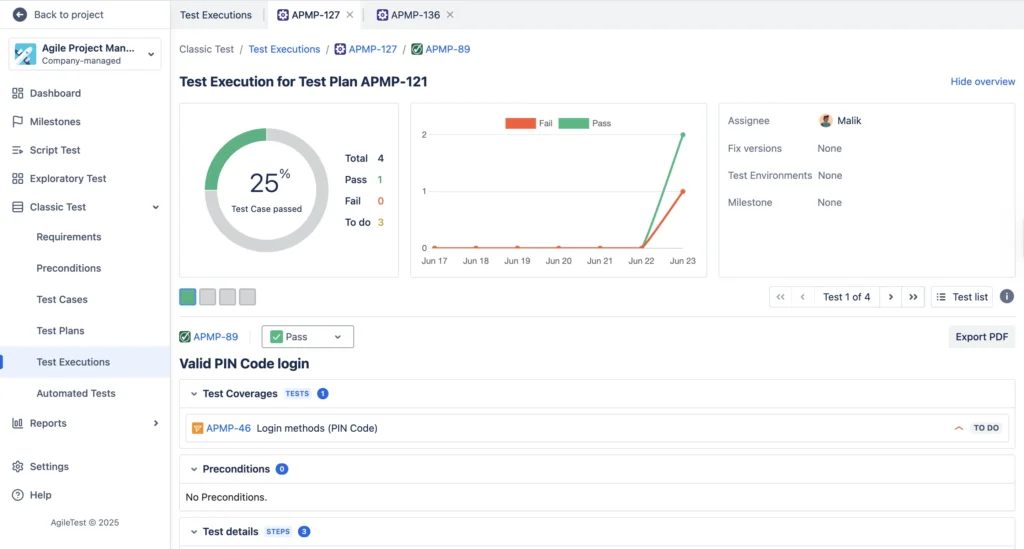Collapse the Test Coverages section
Viewport: 1024px width, 549px height.
point(194,394)
